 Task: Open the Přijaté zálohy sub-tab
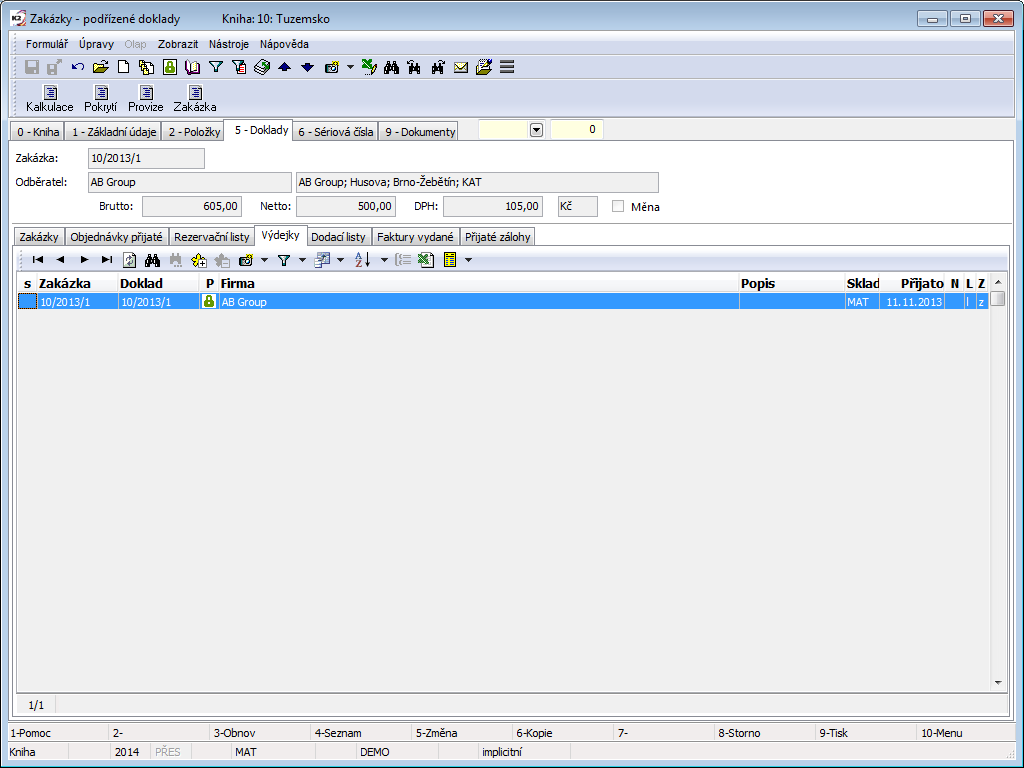coord(498,237)
